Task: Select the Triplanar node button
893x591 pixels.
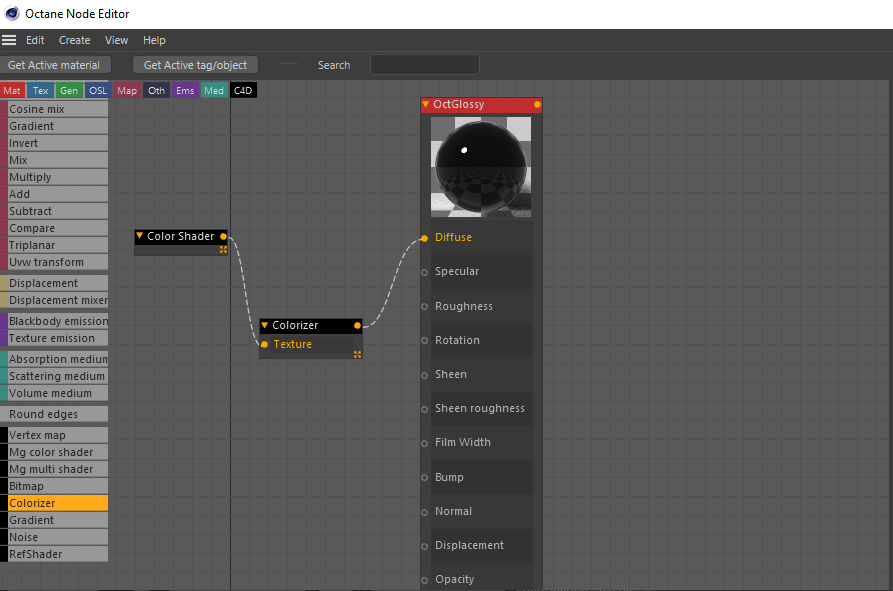Action: coord(54,245)
